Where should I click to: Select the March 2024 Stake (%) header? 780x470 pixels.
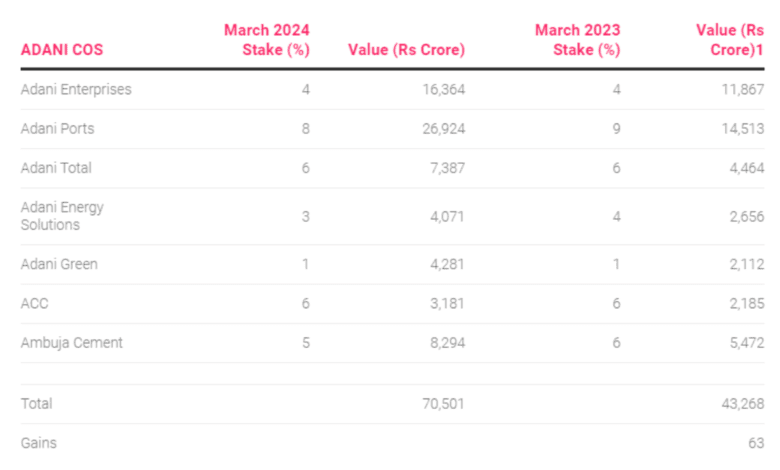[267, 40]
